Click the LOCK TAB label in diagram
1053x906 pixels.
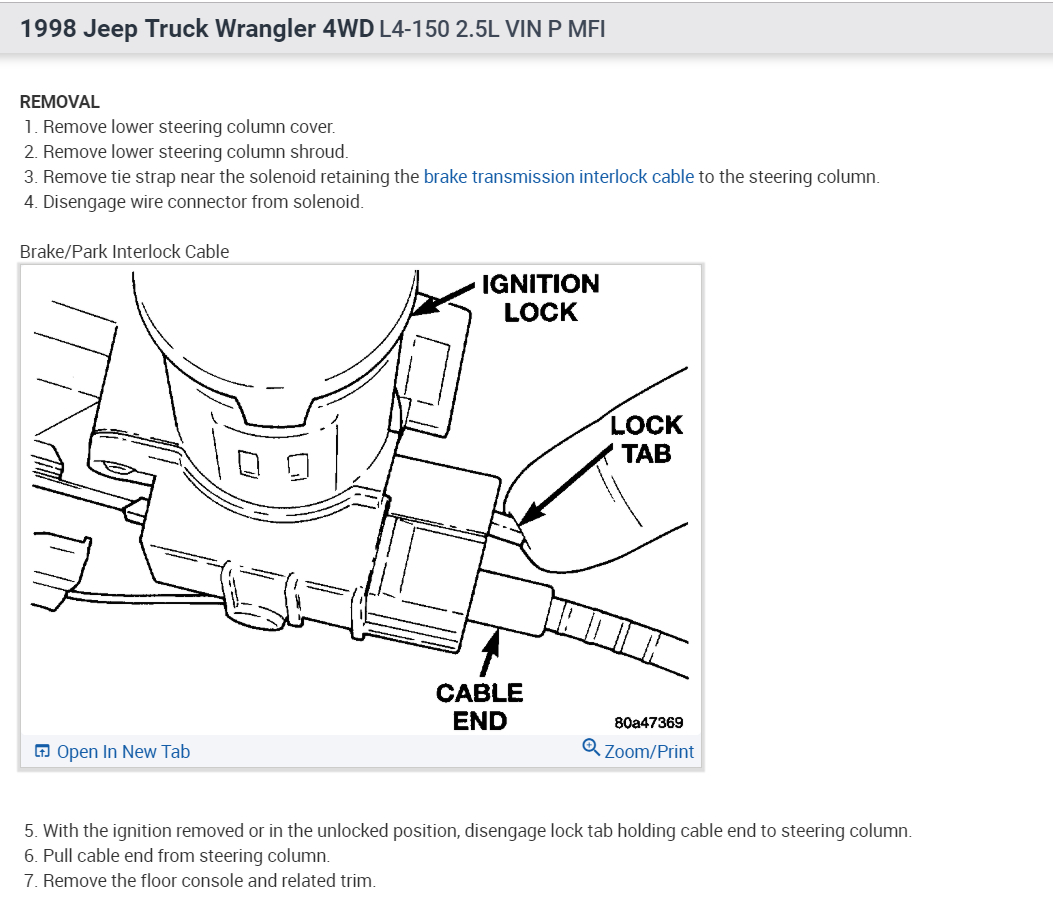[x=646, y=439]
